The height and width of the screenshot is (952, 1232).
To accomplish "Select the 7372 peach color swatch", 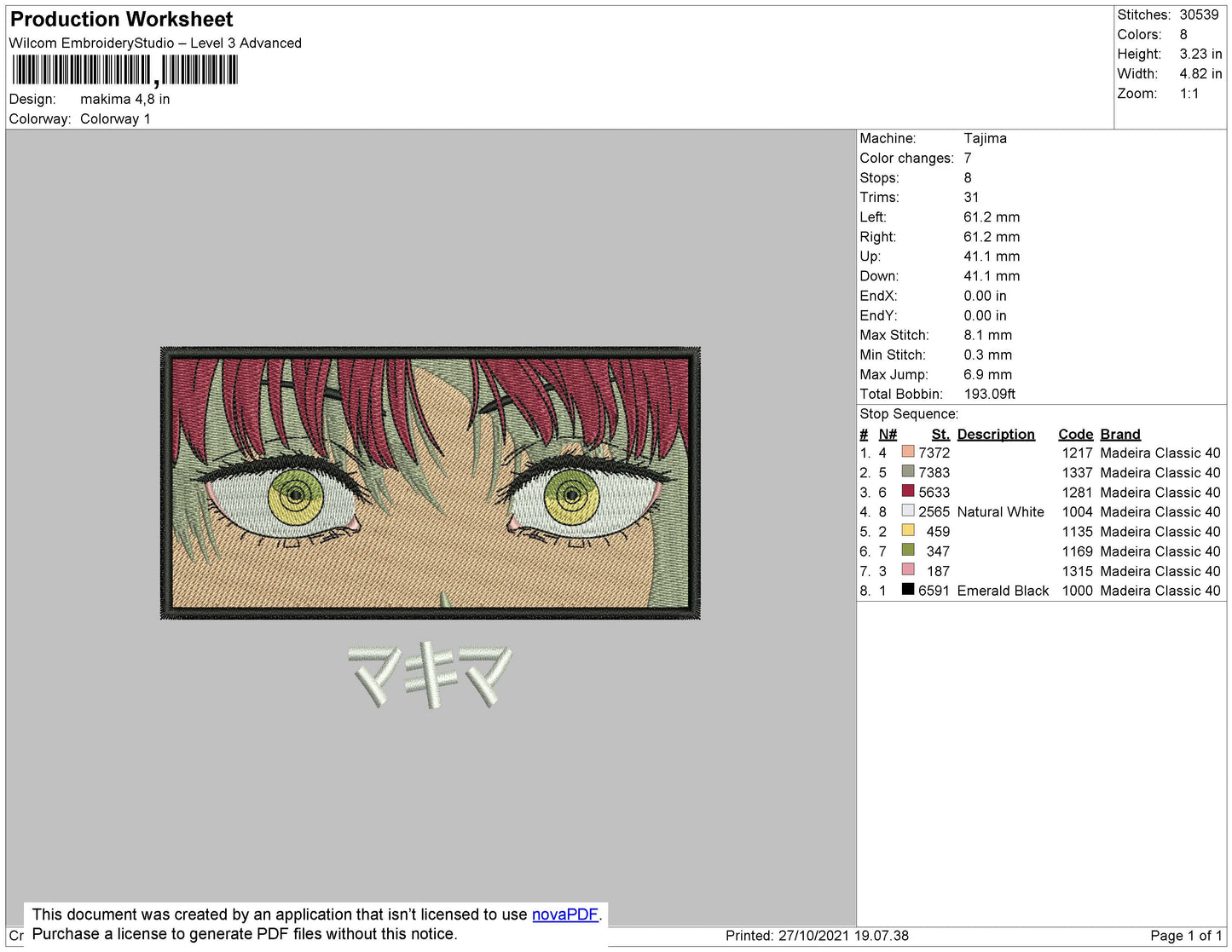I will pyautogui.click(x=908, y=452).
